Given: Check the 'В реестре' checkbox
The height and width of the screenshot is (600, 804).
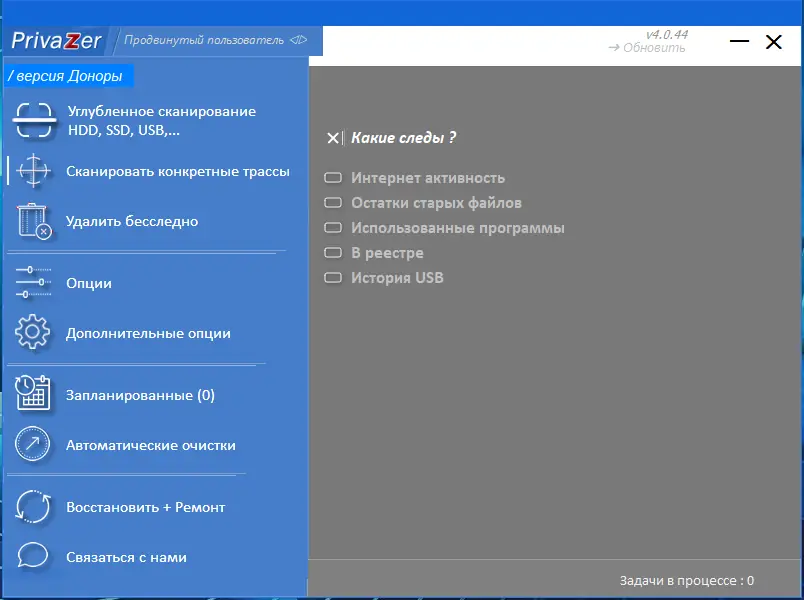Looking at the screenshot, I should coord(333,252).
